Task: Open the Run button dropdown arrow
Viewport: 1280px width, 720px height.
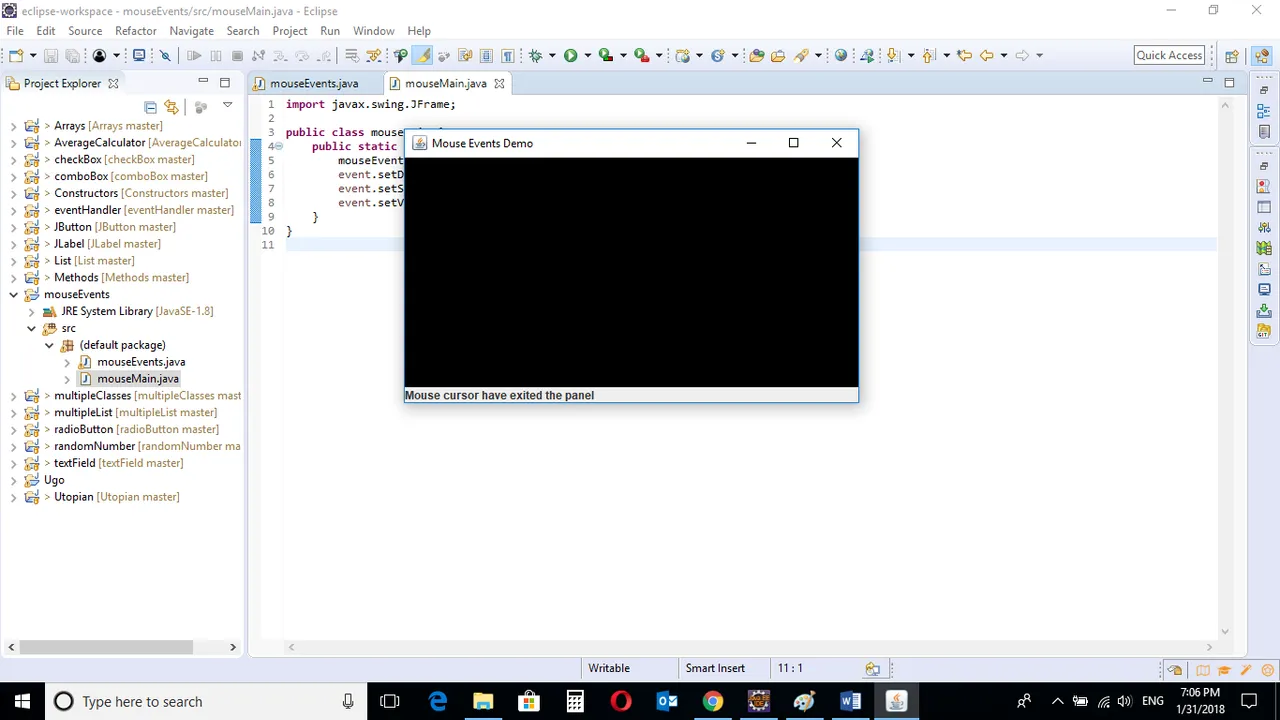Action: coord(587,55)
